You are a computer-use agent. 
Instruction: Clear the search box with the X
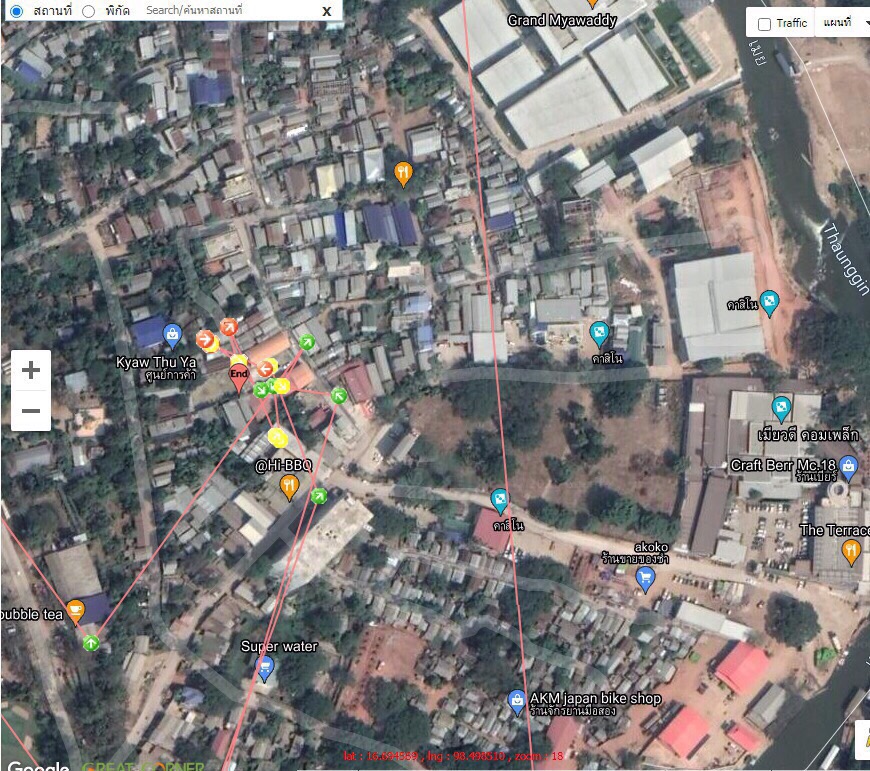click(x=327, y=11)
